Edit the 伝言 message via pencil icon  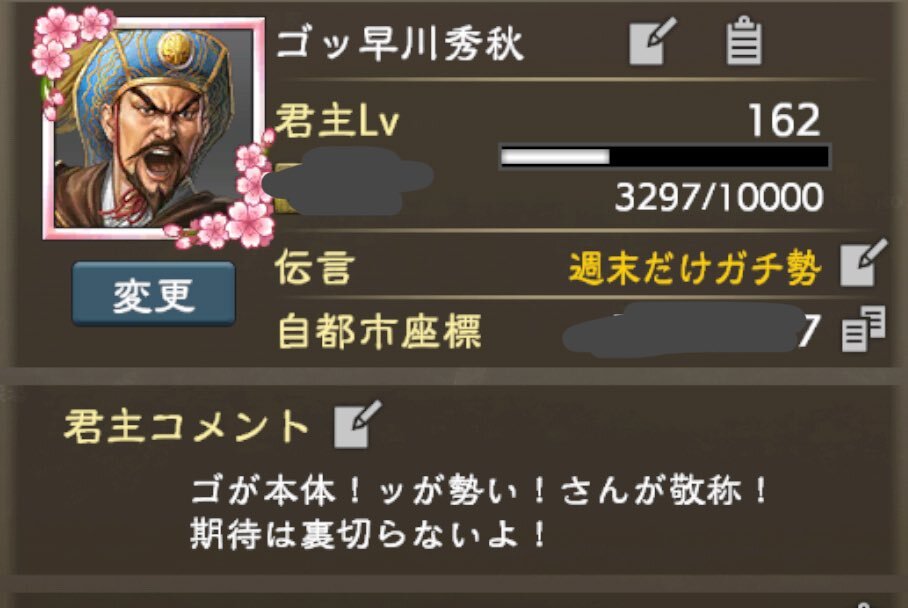(863, 263)
